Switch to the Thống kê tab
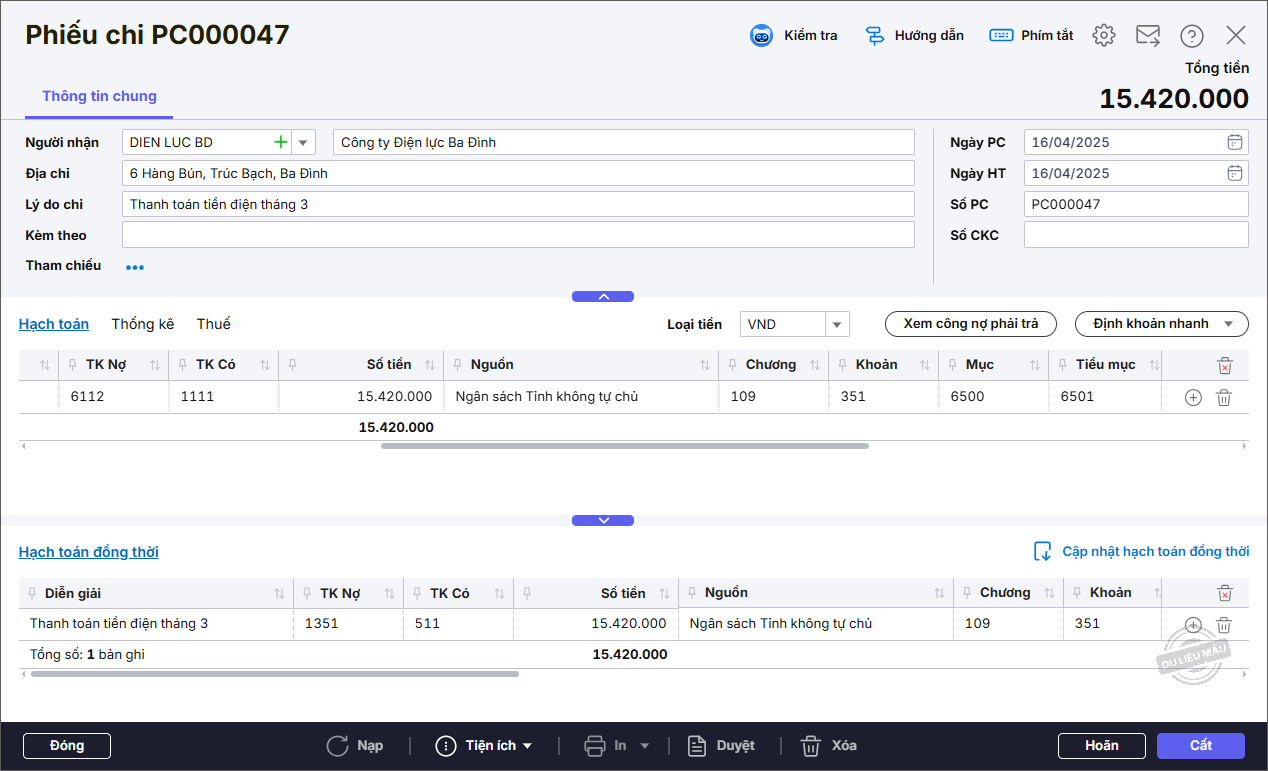The width and height of the screenshot is (1268, 771). pyautogui.click(x=142, y=324)
